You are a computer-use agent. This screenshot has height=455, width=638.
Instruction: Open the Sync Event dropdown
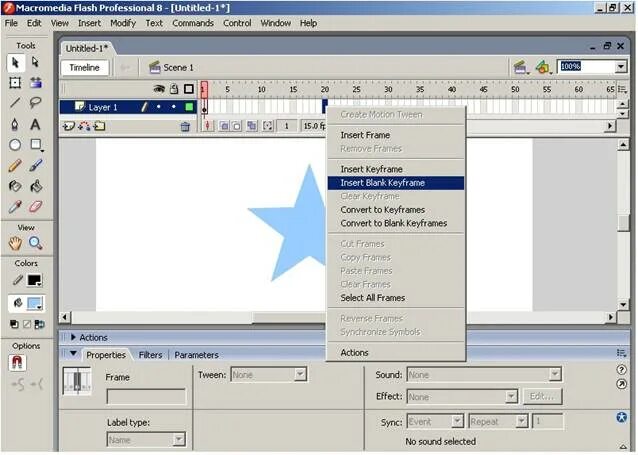[x=457, y=421]
